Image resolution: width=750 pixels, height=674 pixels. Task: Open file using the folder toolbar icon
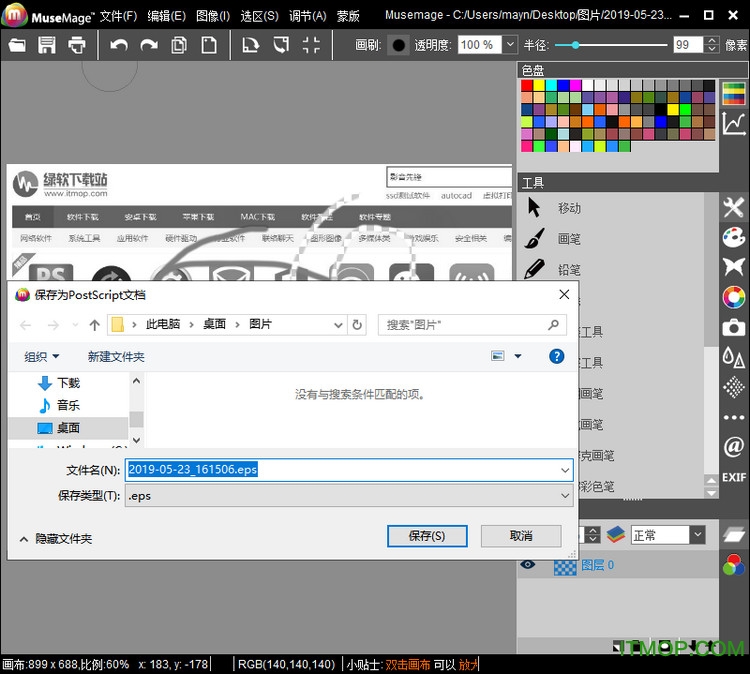click(x=17, y=45)
